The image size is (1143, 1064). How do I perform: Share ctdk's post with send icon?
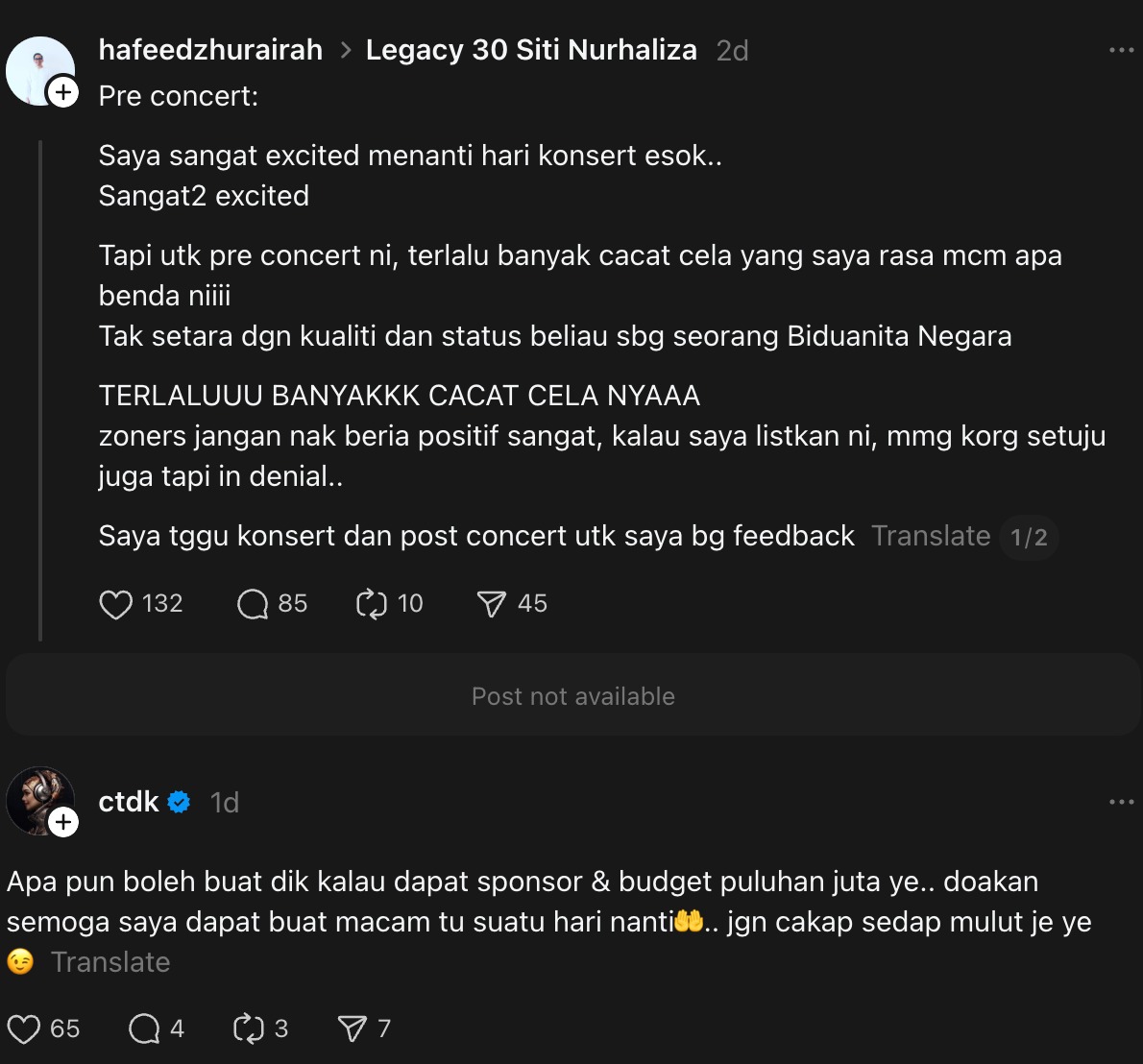[352, 1029]
